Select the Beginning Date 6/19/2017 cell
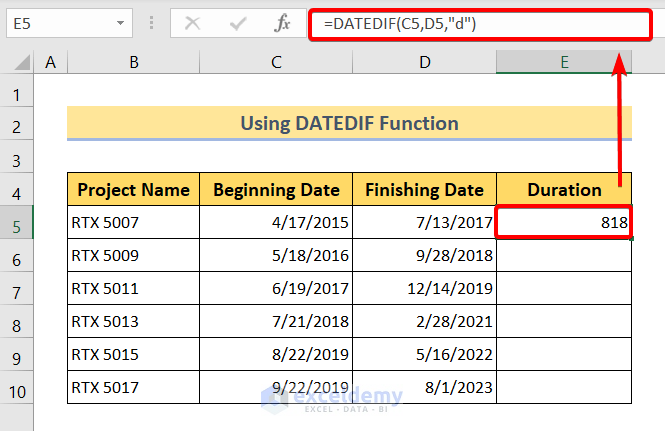Image resolution: width=665 pixels, height=431 pixels. pos(276,288)
